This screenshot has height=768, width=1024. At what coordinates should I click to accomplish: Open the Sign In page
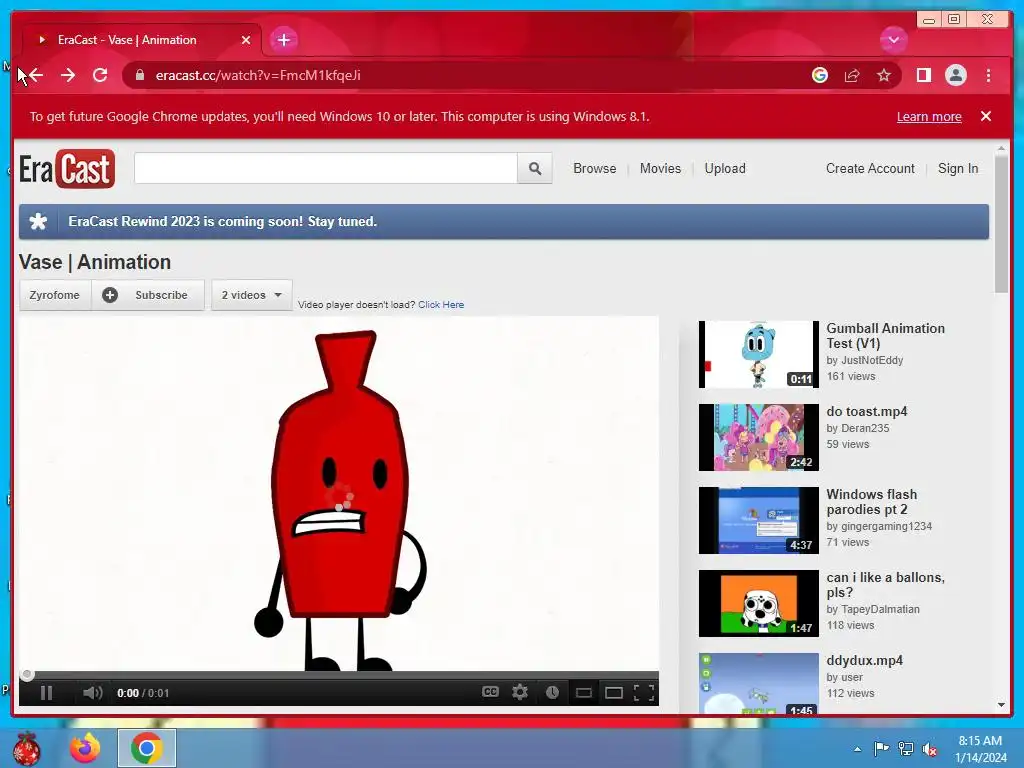click(958, 168)
